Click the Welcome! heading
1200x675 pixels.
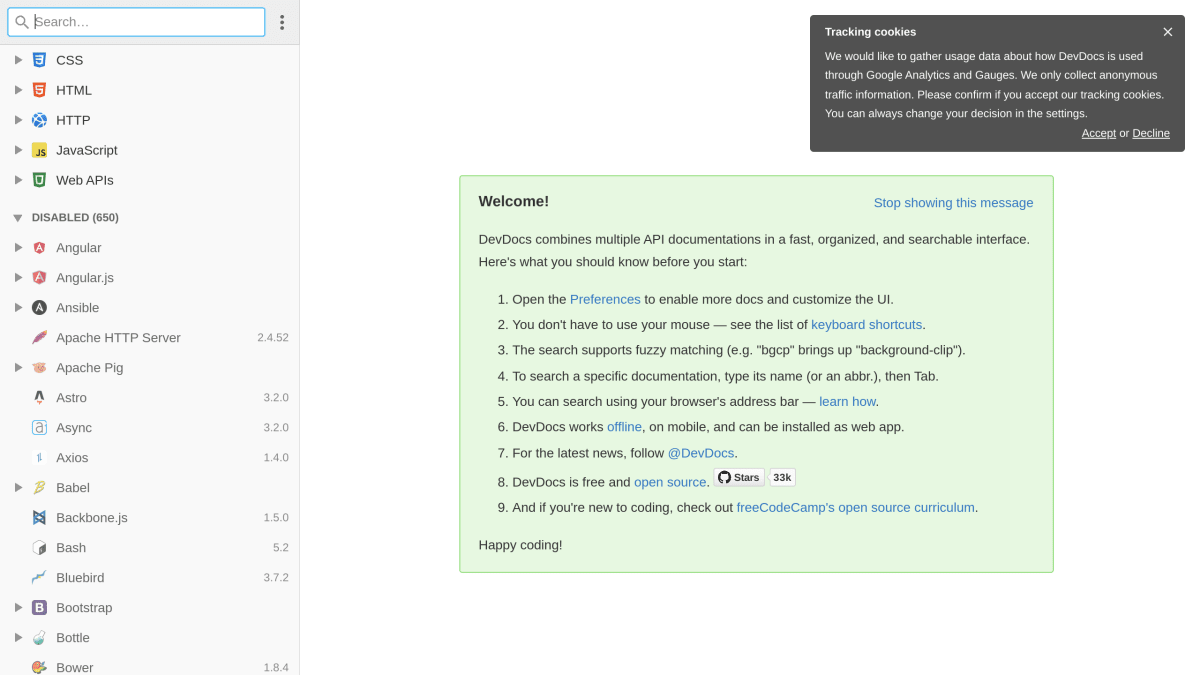[514, 201]
